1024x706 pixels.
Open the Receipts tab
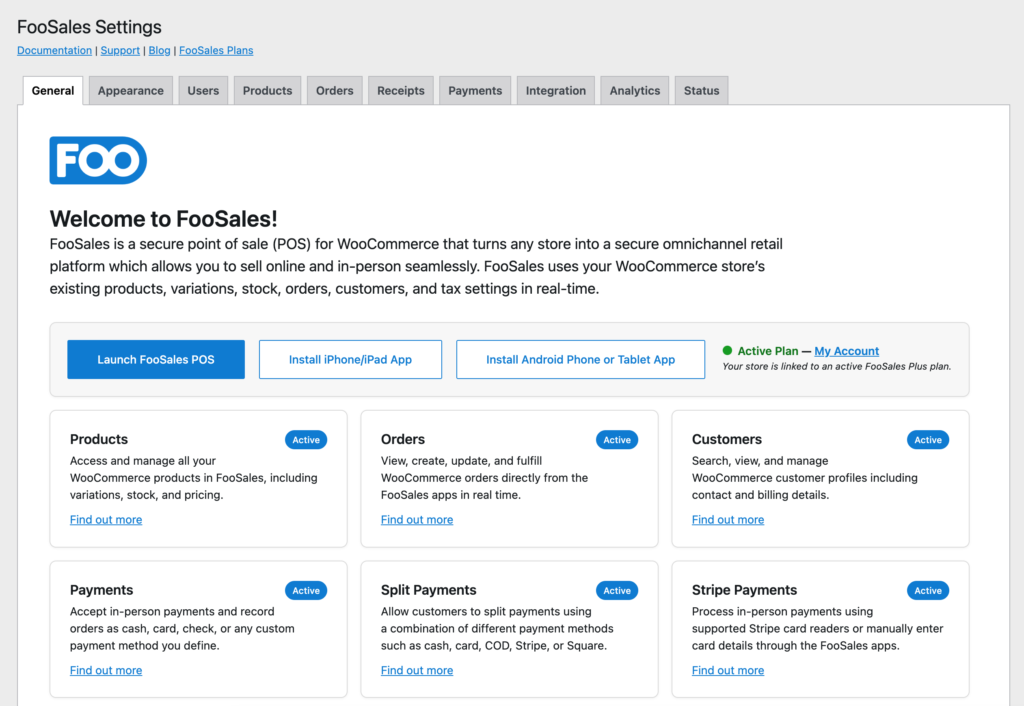pyautogui.click(x=400, y=90)
